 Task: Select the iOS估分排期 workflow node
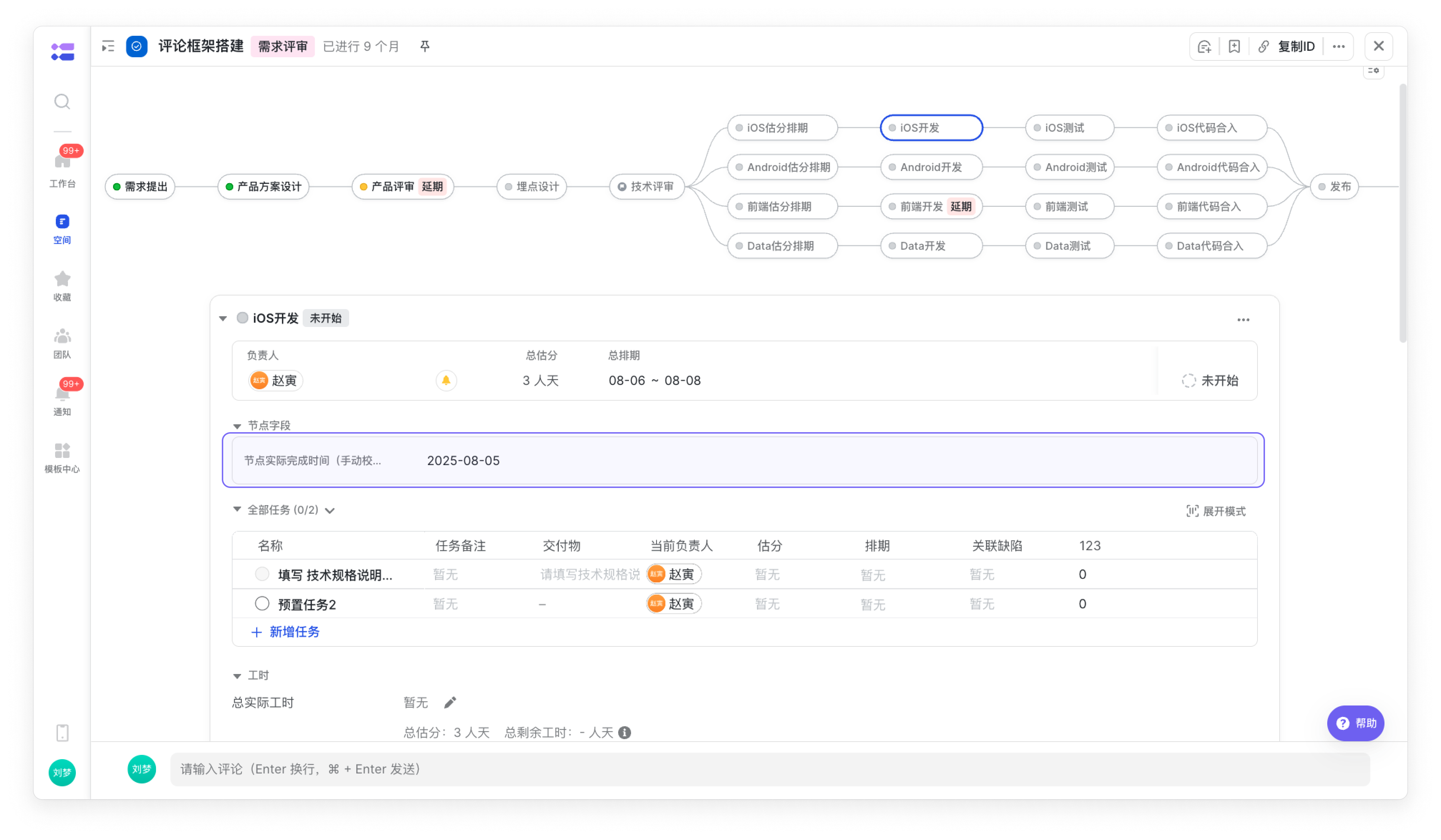pyautogui.click(x=782, y=127)
